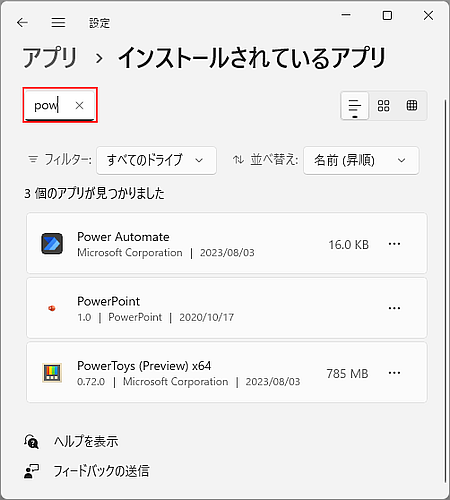
Task: Click the vertical scrollbar on the right
Action: click(x=445, y=290)
